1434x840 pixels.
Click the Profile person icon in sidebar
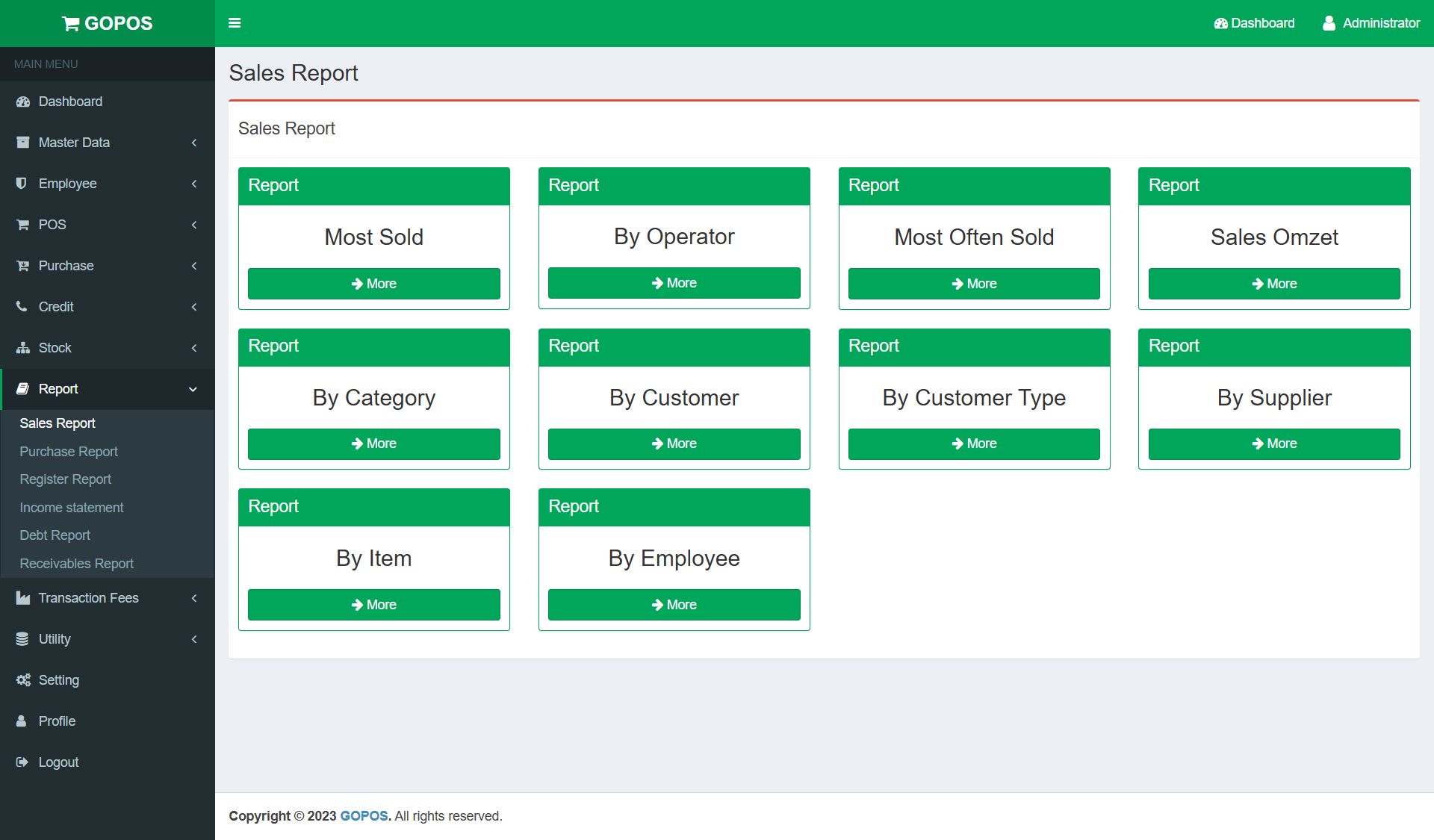pyautogui.click(x=22, y=721)
